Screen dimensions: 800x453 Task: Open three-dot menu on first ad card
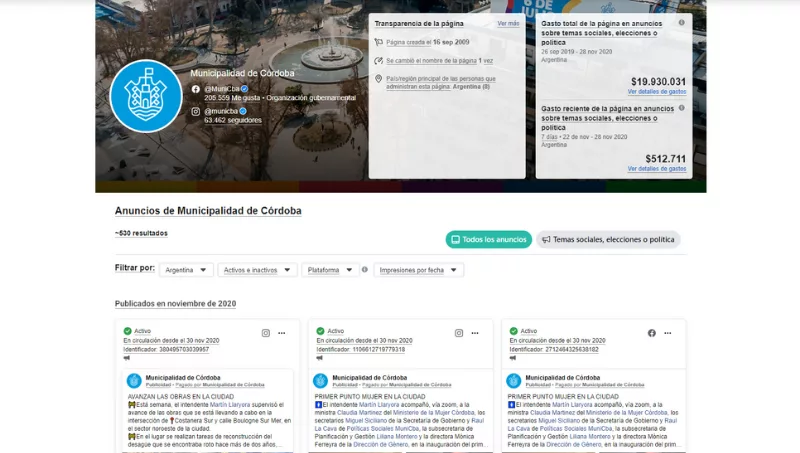click(282, 333)
